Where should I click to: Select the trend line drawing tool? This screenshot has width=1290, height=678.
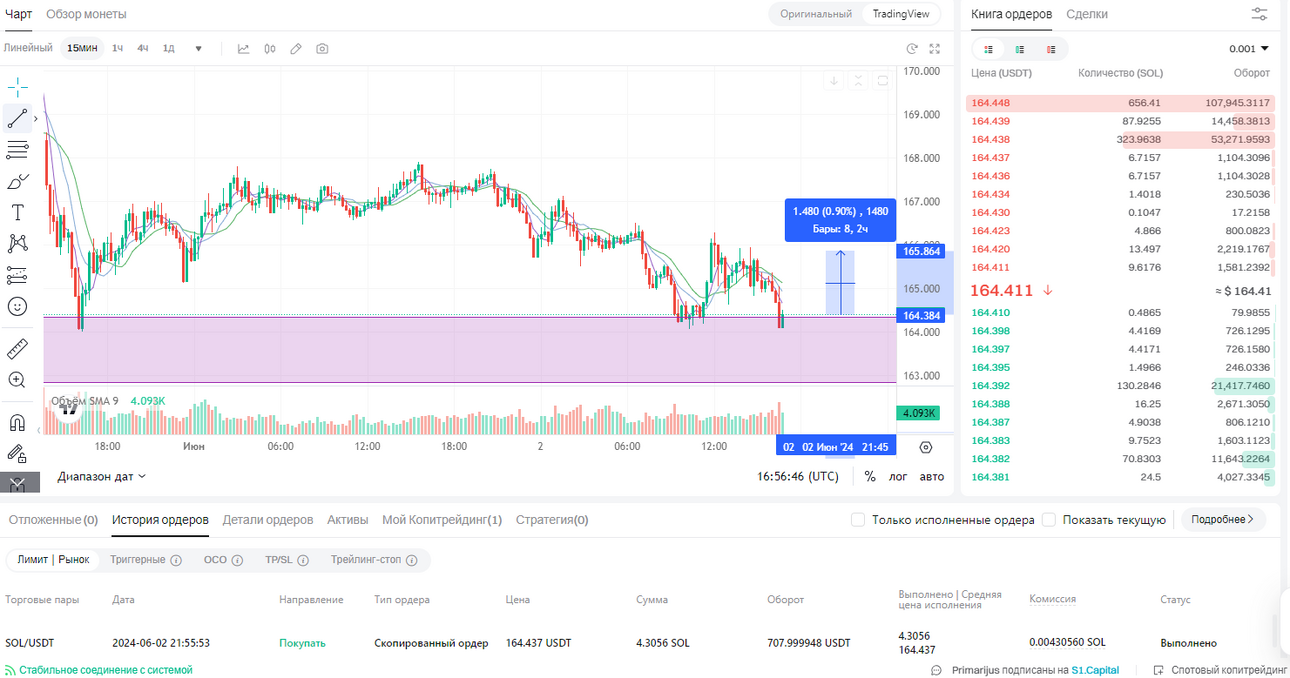coord(17,119)
